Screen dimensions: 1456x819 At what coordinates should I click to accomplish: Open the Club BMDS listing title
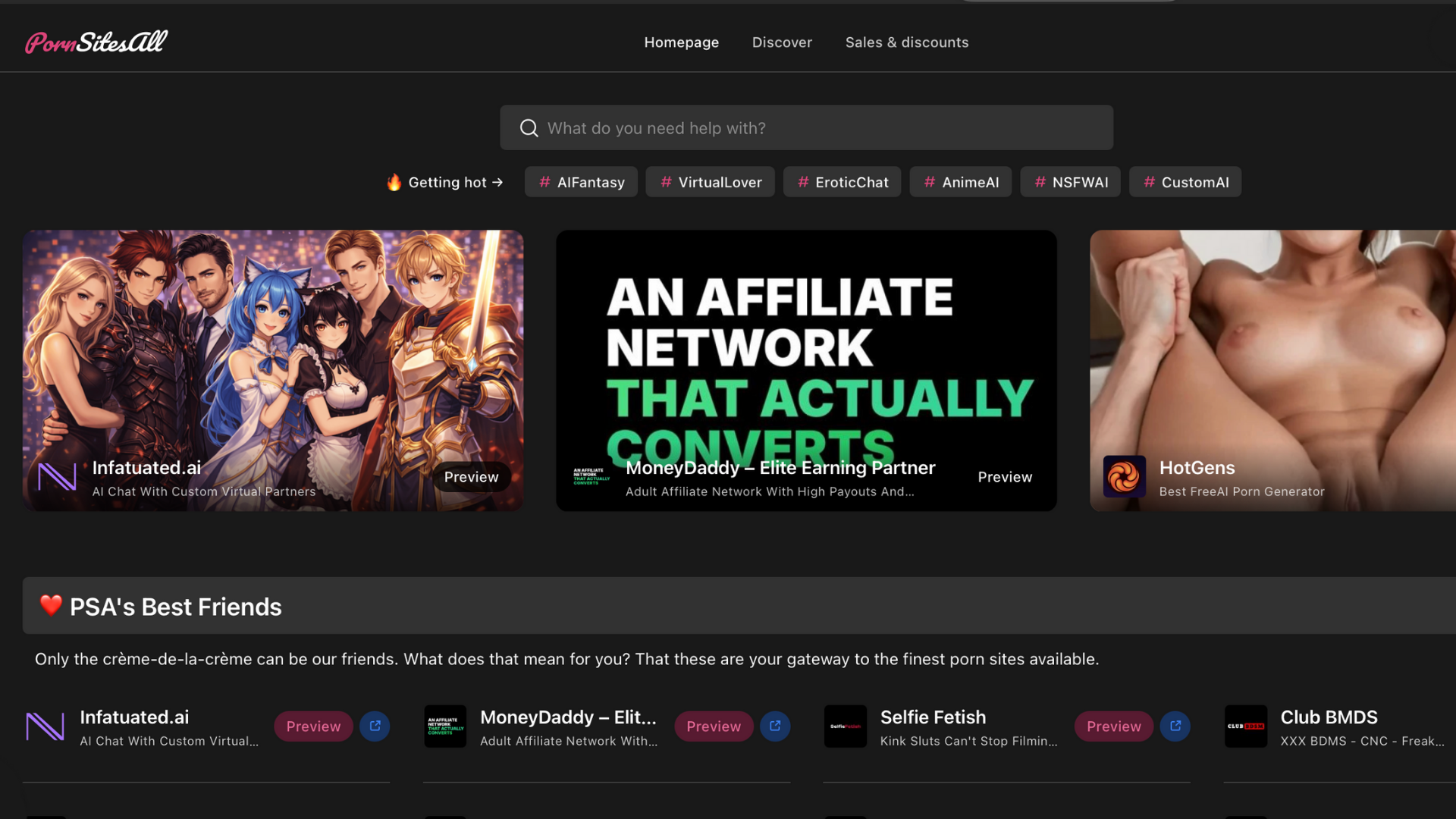[1329, 717]
